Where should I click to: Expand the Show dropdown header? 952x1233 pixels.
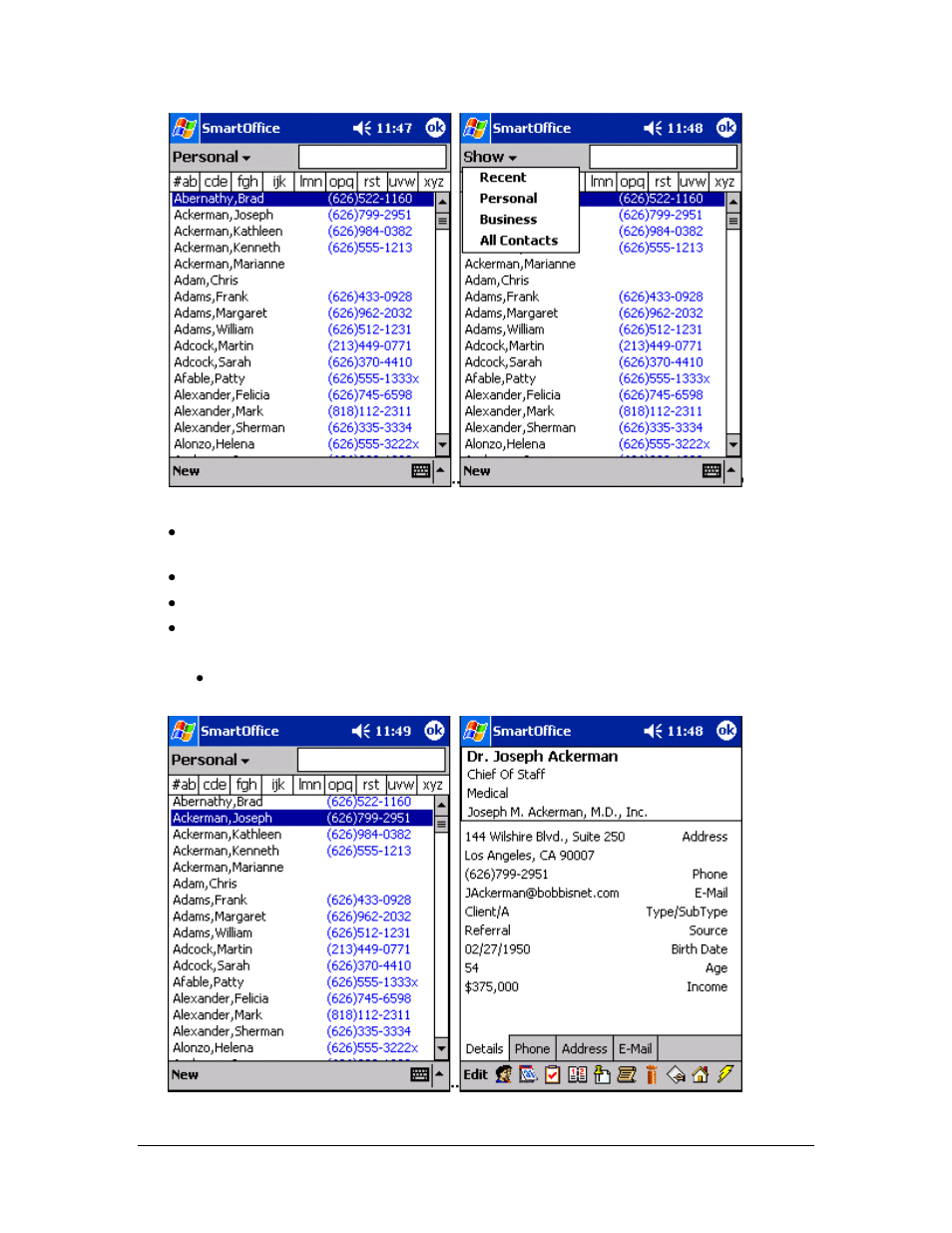490,157
